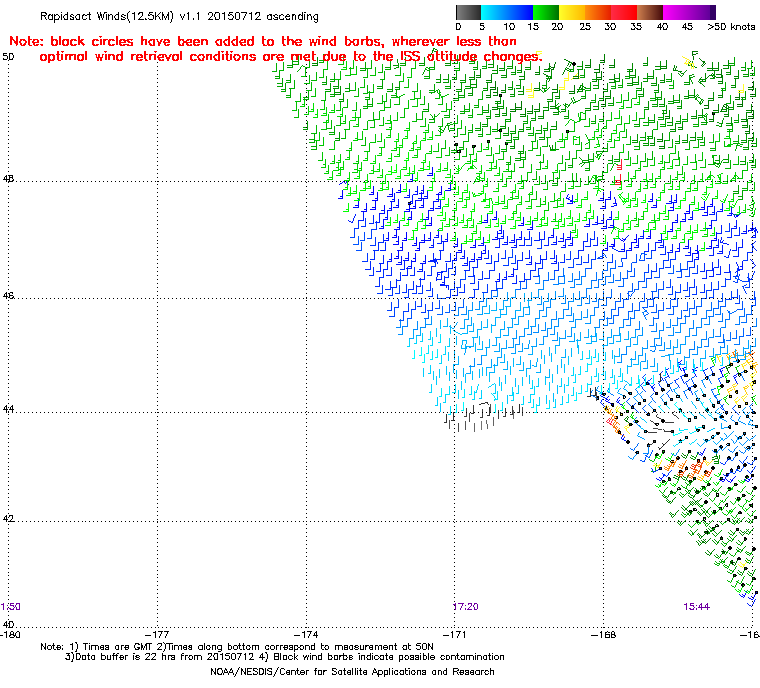The width and height of the screenshot is (760, 688).
Task: Click the red line 'optimal wind retrieval conditions'
Action: (290, 57)
